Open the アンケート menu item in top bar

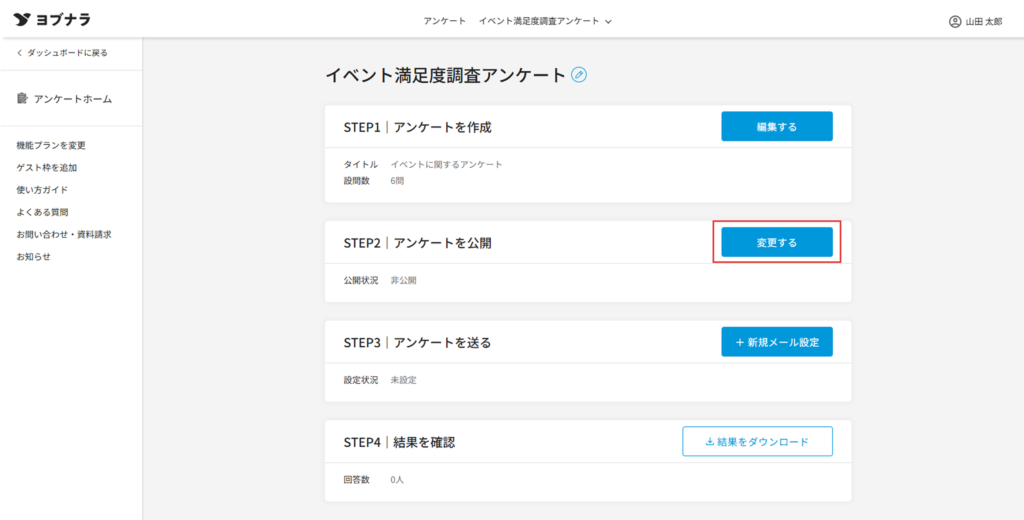[x=444, y=21]
